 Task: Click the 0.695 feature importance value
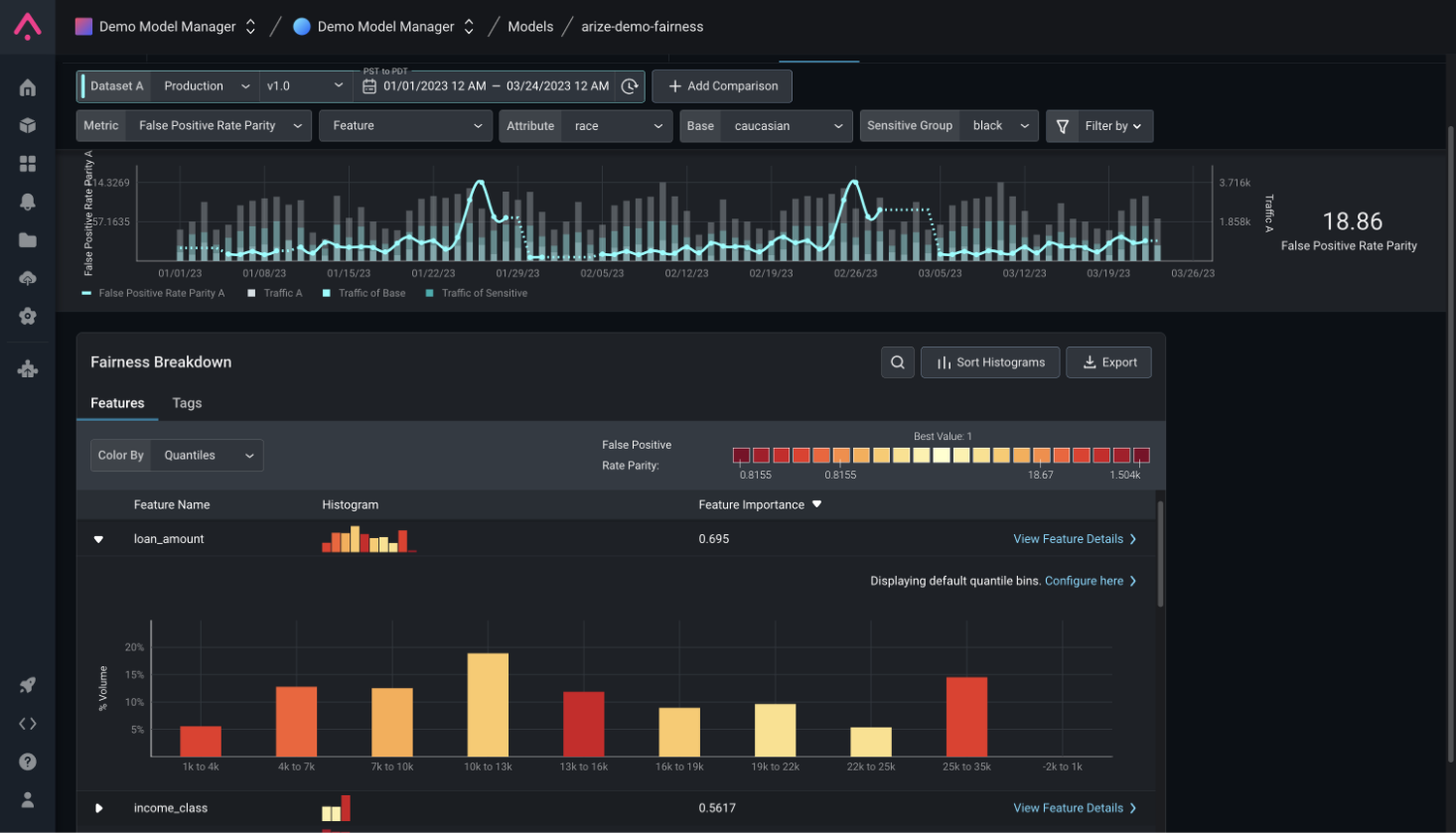pos(714,539)
